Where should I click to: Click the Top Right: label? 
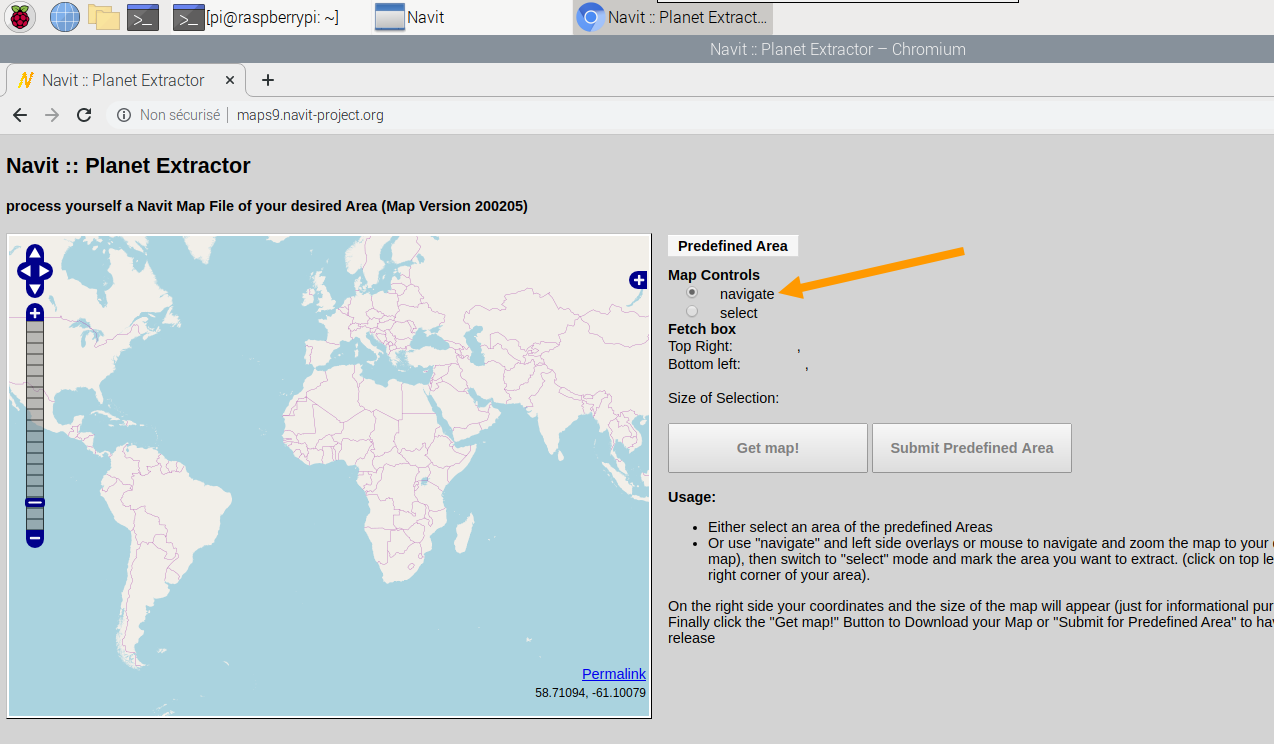[x=700, y=346]
